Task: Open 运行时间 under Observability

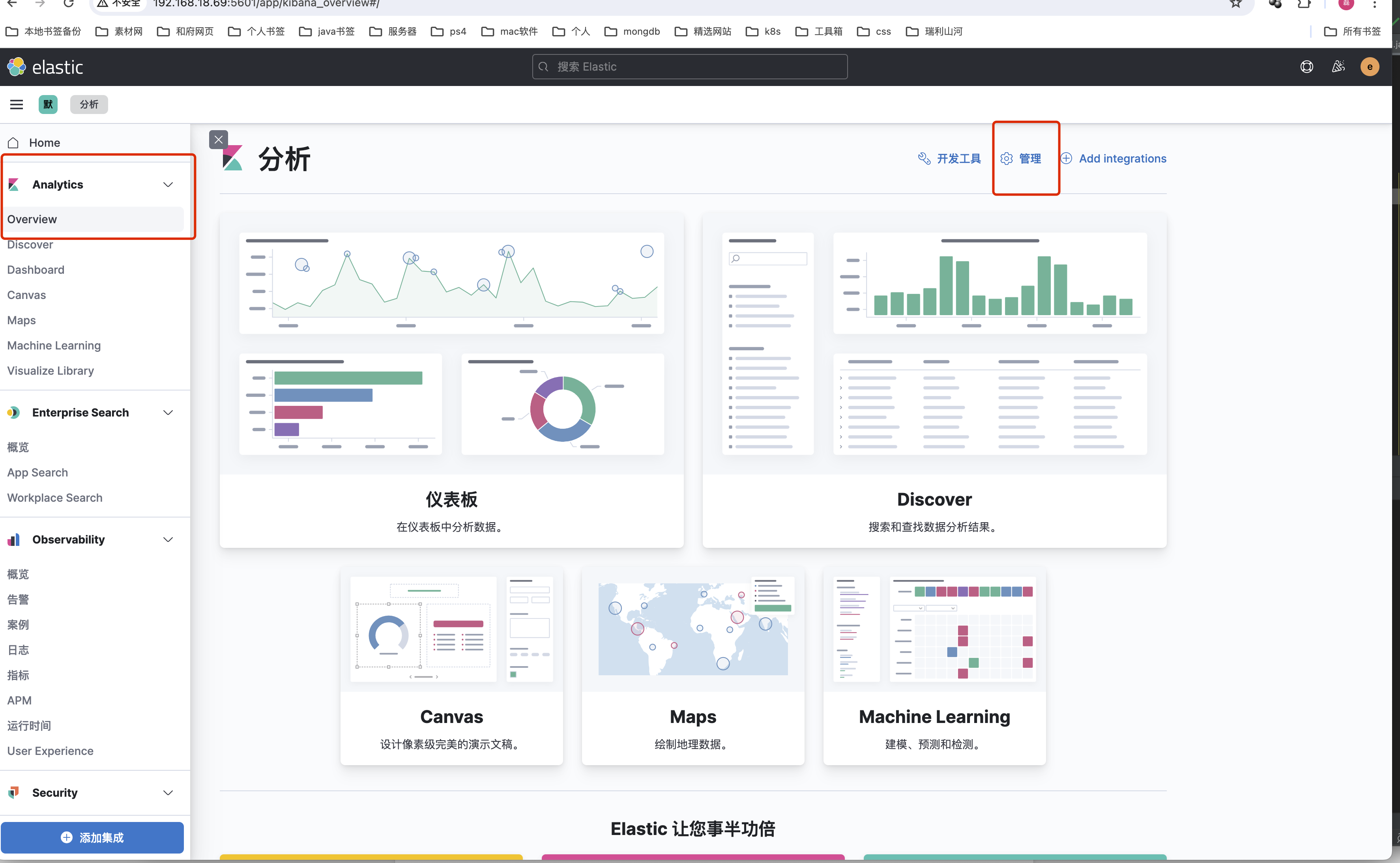Action: 29,725
